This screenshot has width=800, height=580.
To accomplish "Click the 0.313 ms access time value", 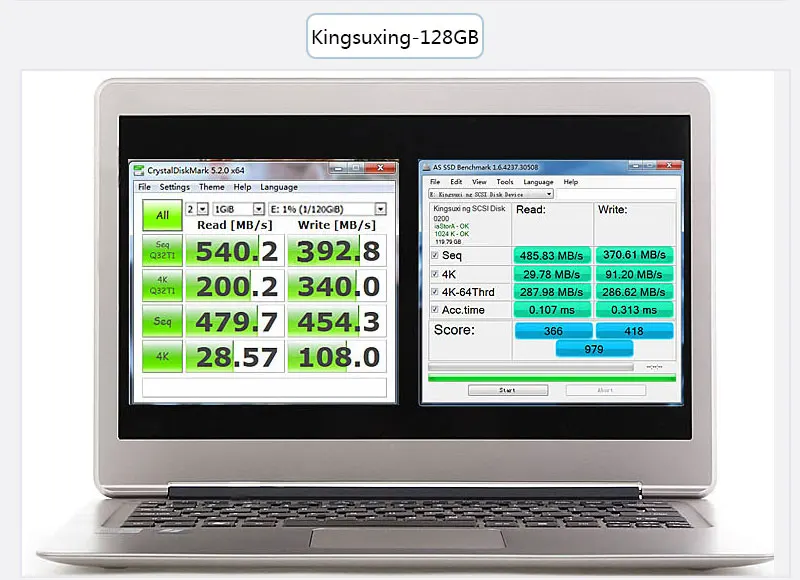I will [634, 310].
